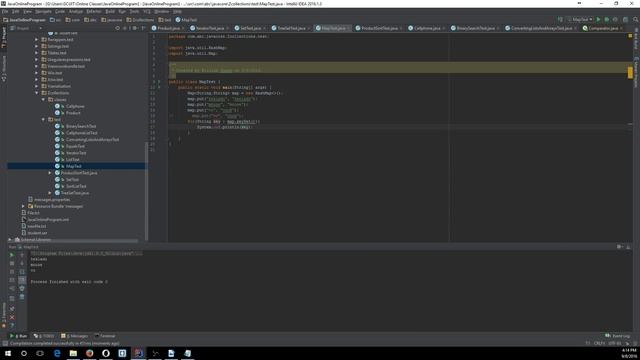The width and height of the screenshot is (640, 360).
Task: Expand ProductSortTest.java node
Action: [50, 173]
